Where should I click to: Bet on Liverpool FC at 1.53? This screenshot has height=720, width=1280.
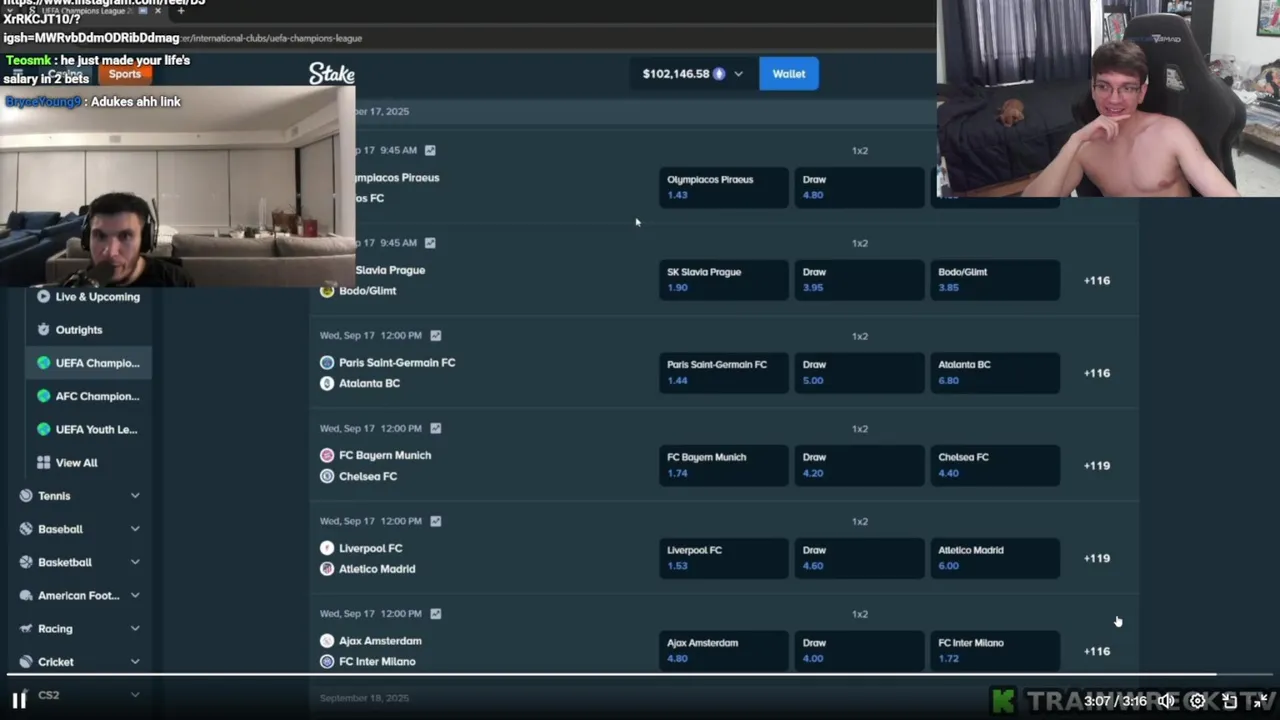(723, 558)
